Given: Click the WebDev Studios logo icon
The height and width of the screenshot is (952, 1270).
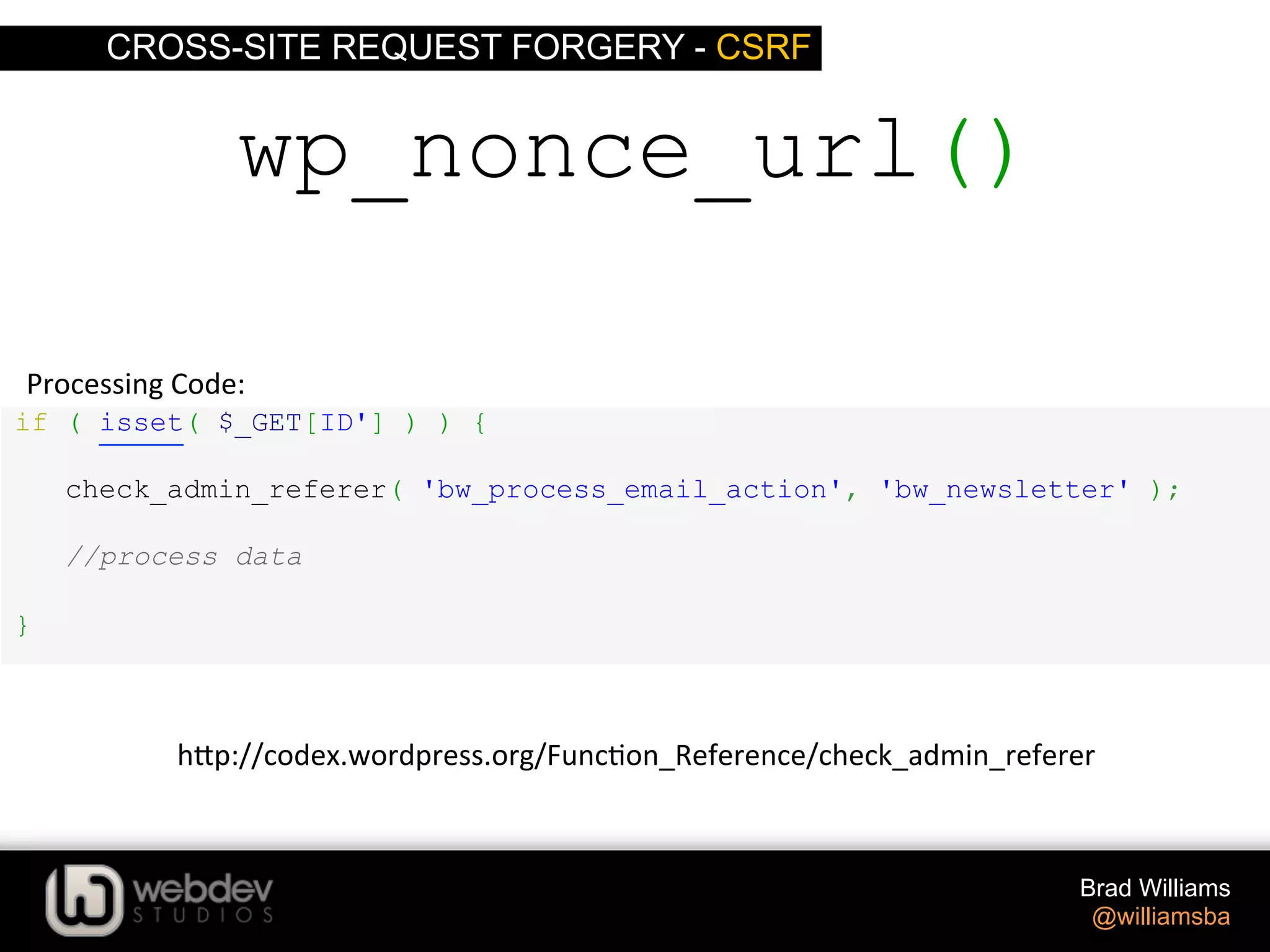Looking at the screenshot, I should click(x=84, y=899).
